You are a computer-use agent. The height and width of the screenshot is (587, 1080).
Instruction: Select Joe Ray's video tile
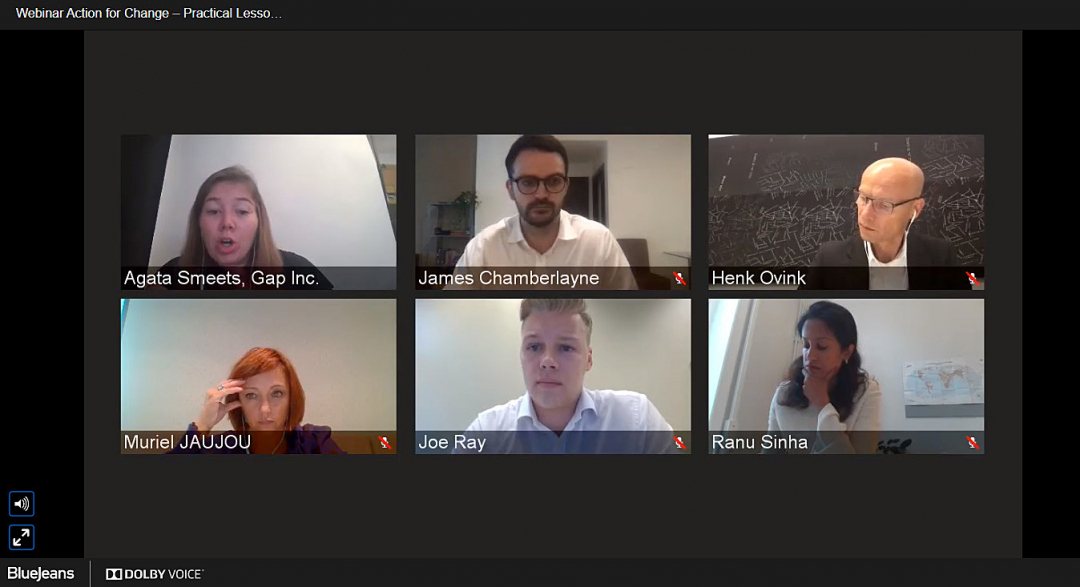click(x=553, y=376)
